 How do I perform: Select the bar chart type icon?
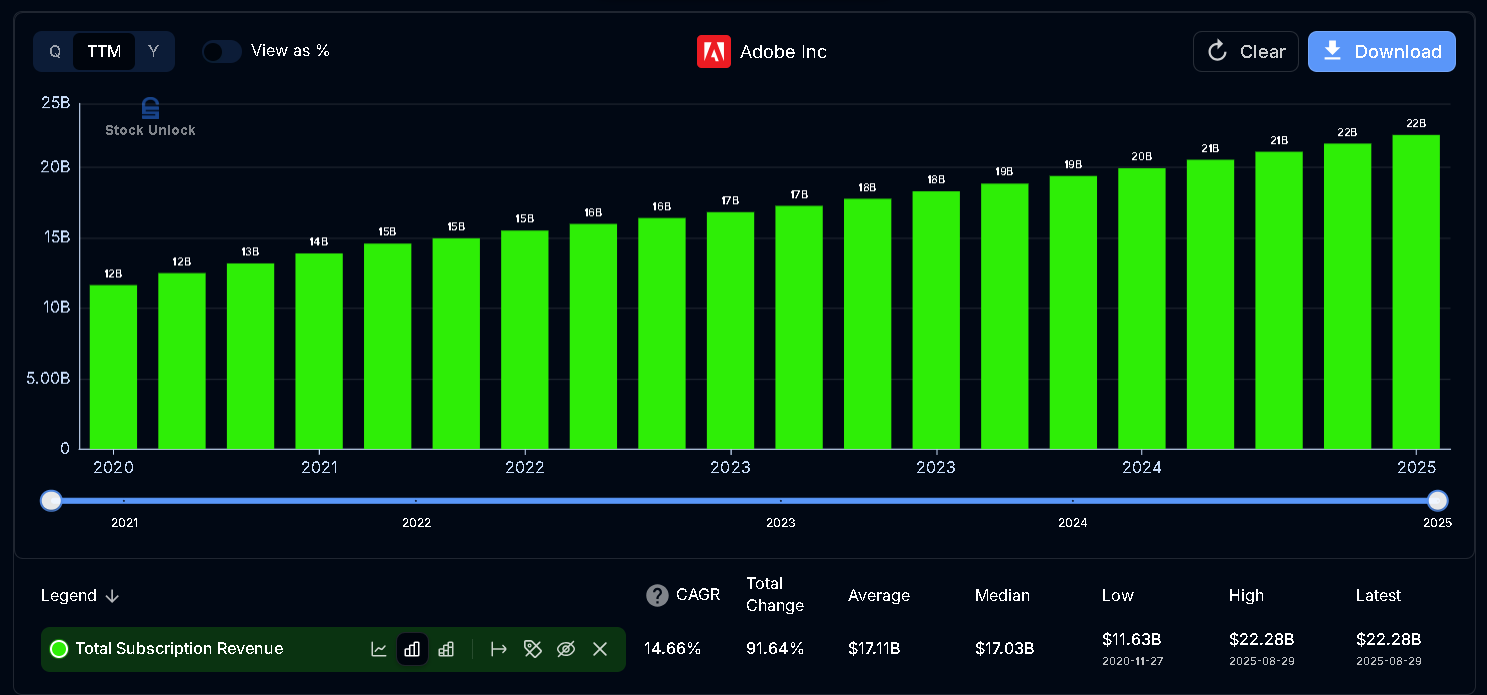click(x=412, y=649)
